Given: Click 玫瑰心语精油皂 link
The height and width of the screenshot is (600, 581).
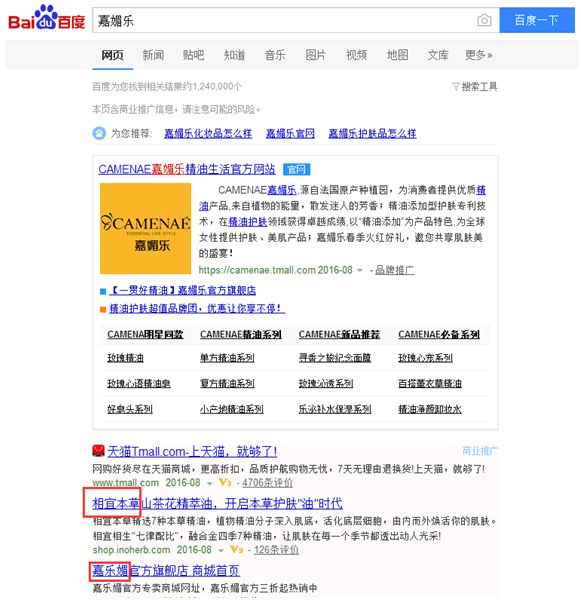Looking at the screenshot, I should 139,383.
